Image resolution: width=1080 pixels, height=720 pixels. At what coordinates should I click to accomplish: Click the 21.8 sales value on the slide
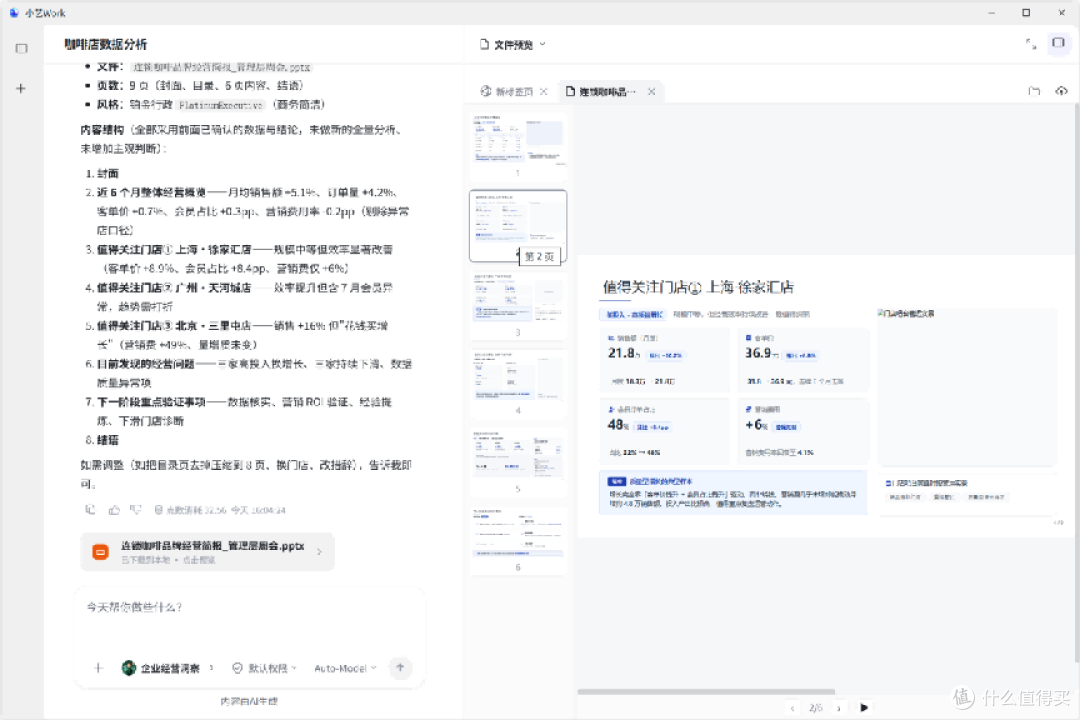tap(624, 353)
